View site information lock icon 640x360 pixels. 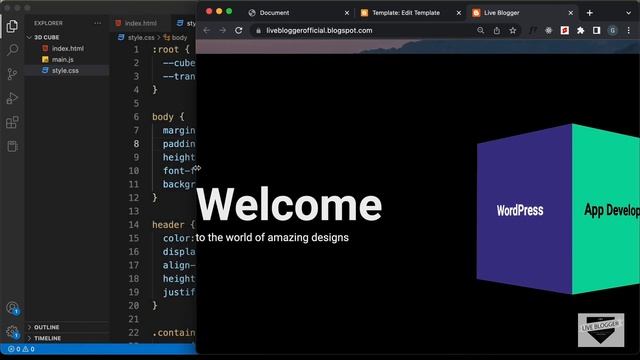[258, 31]
